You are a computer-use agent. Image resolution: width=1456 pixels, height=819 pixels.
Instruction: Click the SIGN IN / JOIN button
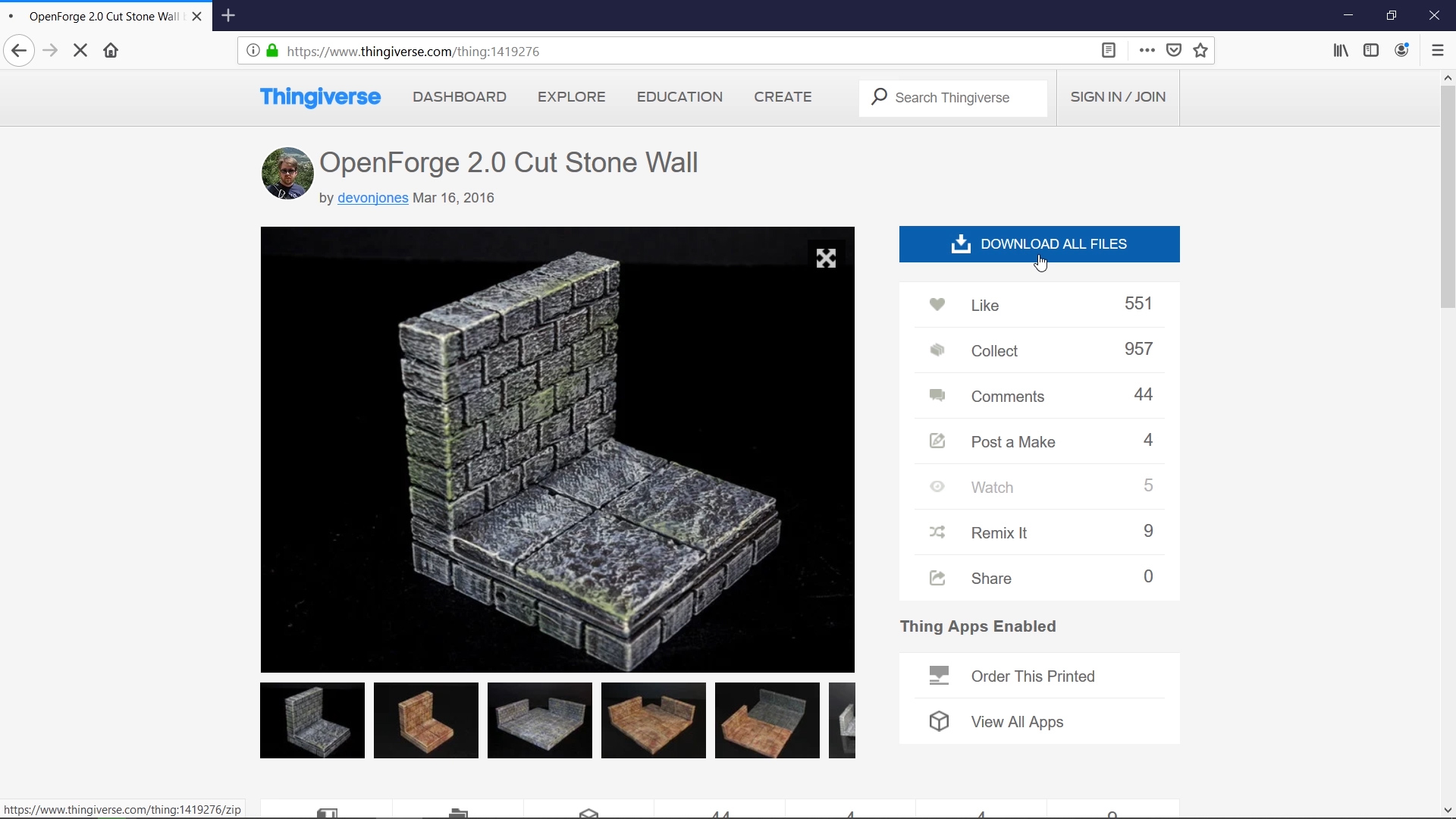pyautogui.click(x=1118, y=97)
